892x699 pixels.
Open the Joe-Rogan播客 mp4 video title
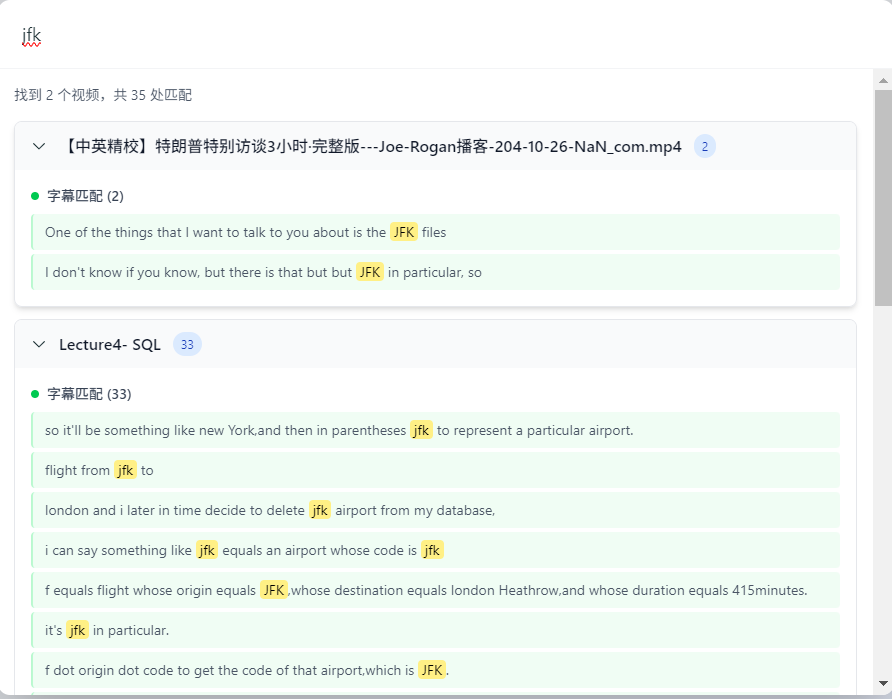(x=370, y=146)
